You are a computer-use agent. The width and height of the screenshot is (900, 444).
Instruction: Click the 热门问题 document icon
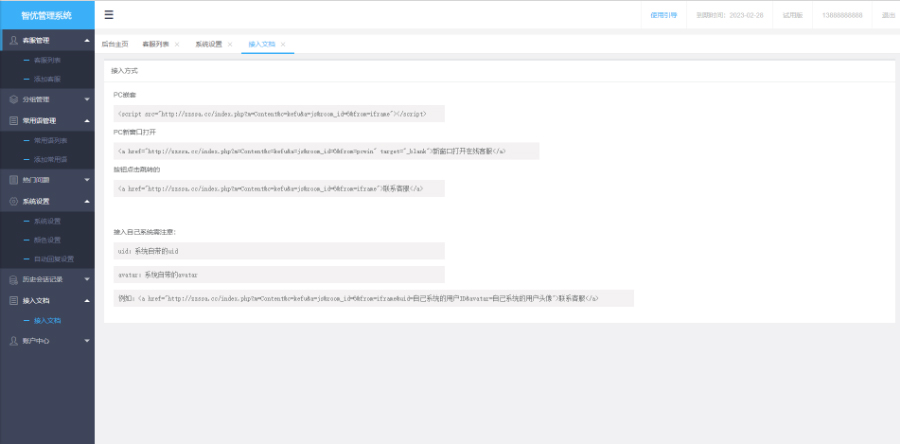[14, 180]
